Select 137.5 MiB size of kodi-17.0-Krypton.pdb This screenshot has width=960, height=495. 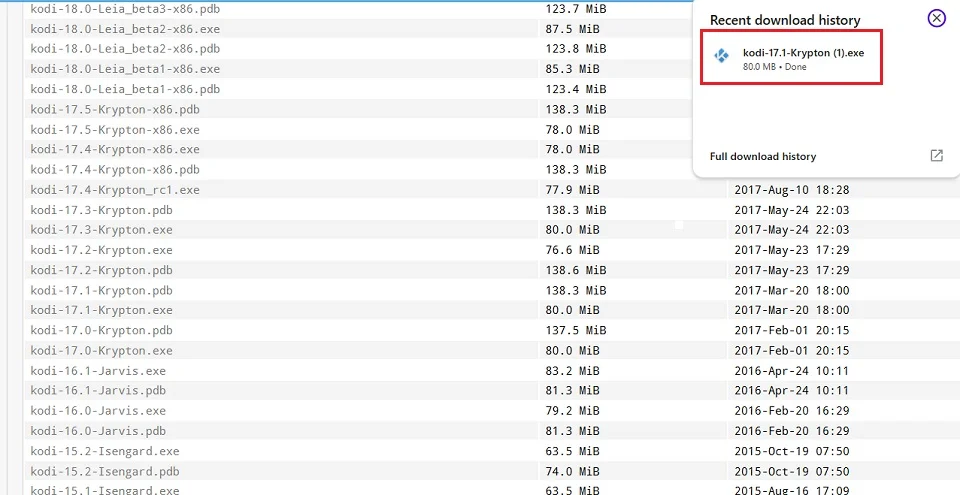pos(576,330)
